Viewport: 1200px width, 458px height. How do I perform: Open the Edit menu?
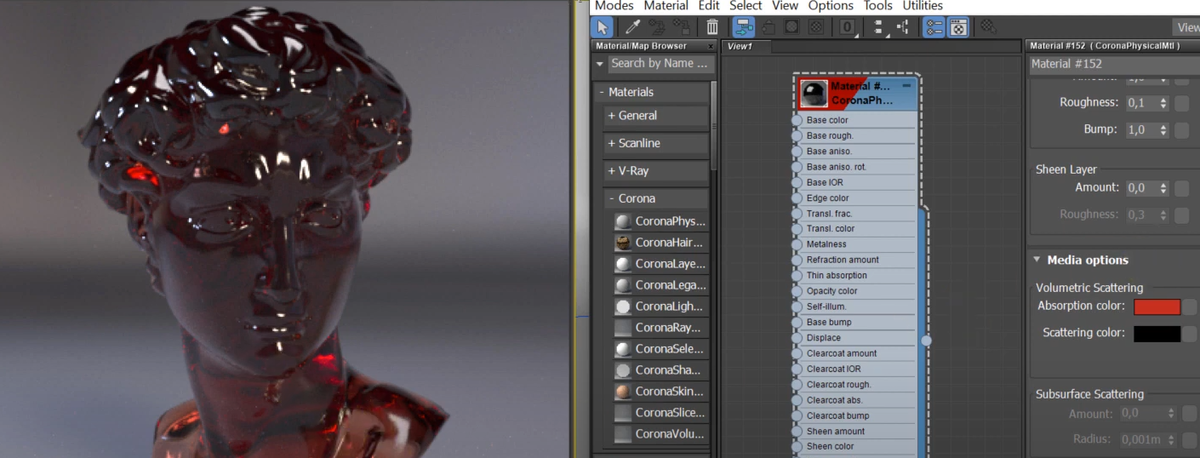(x=709, y=6)
